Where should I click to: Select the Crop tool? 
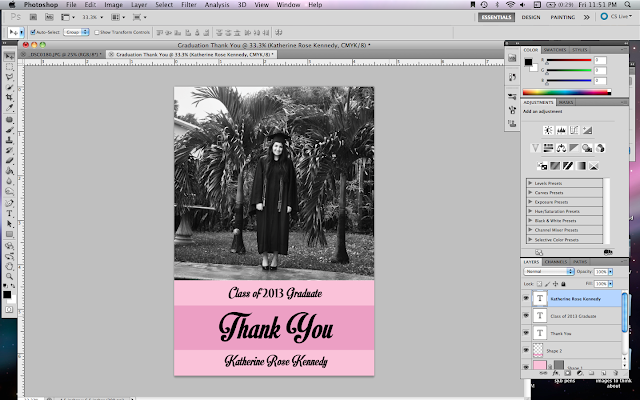click(9, 98)
